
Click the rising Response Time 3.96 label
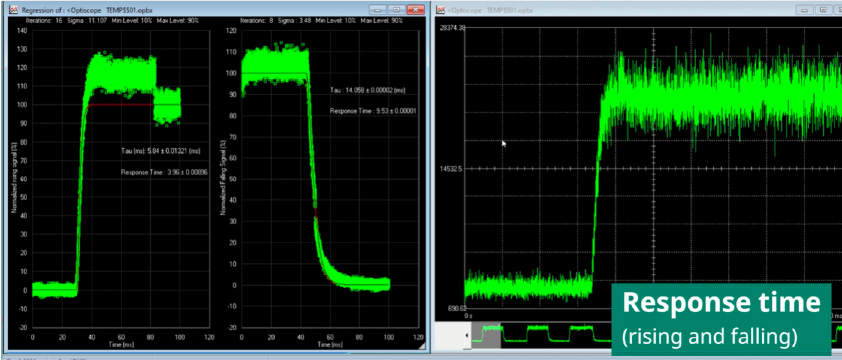click(x=164, y=172)
